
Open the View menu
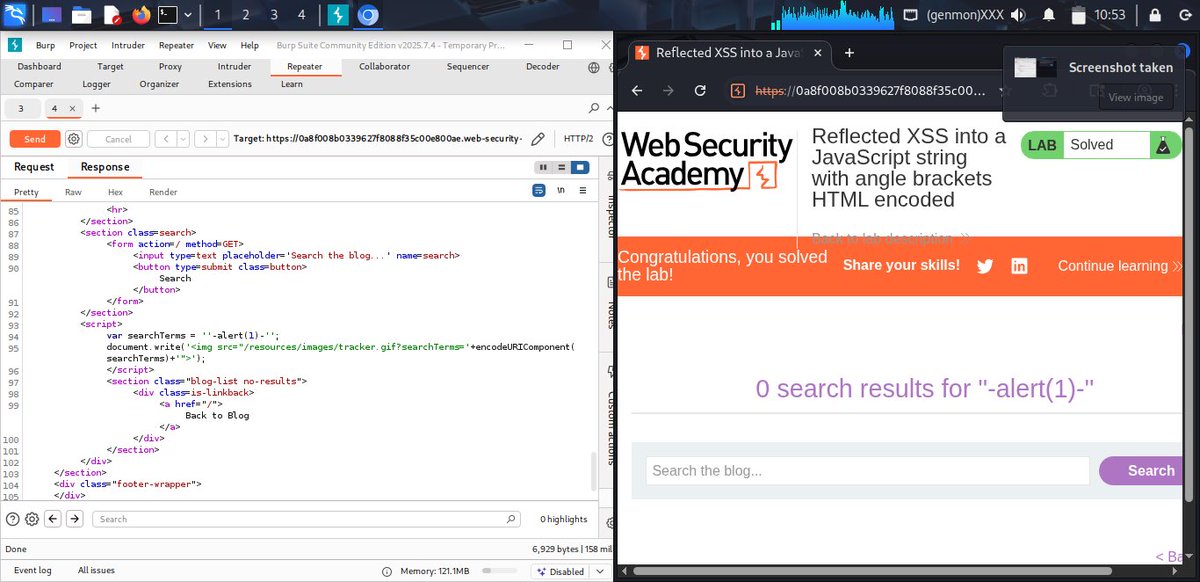217,45
